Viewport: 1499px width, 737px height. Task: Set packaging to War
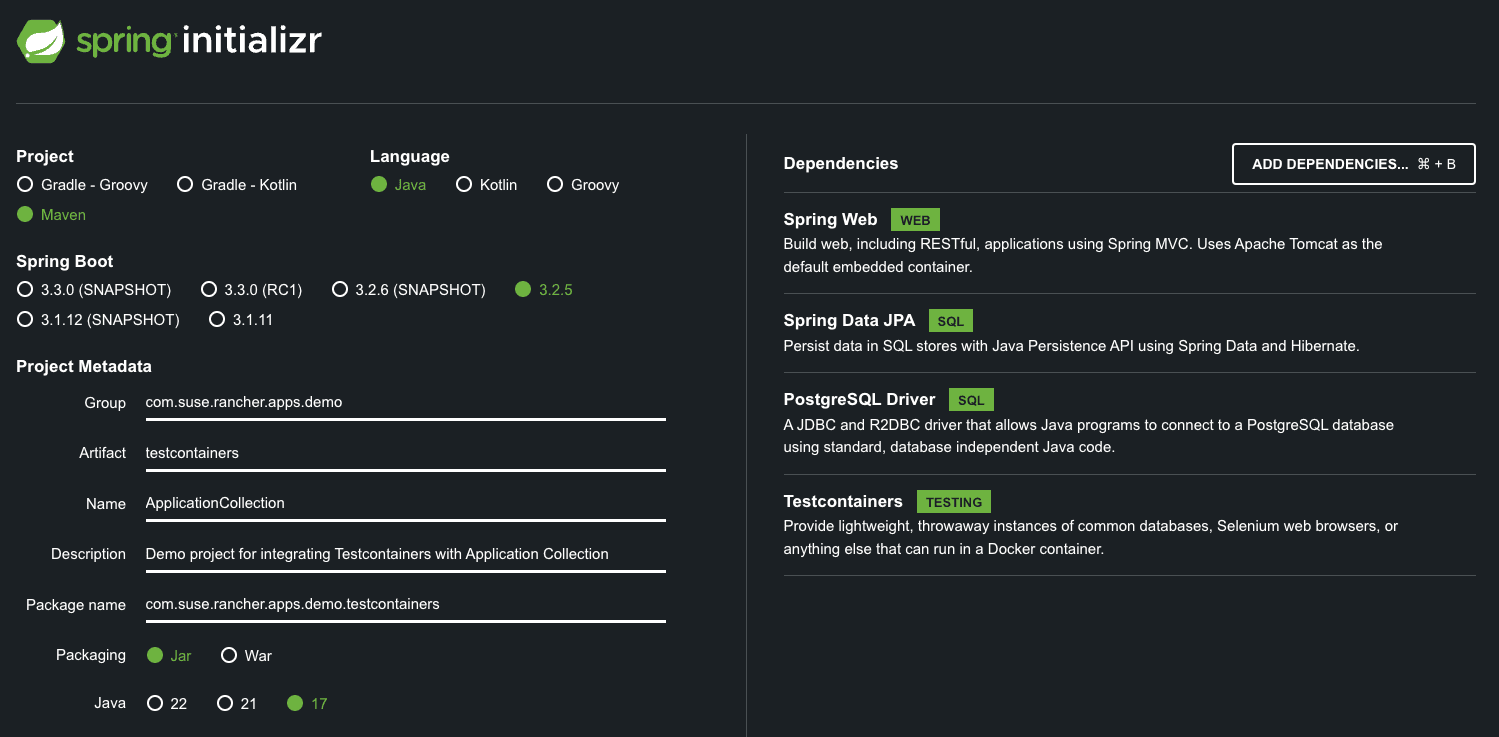point(229,656)
